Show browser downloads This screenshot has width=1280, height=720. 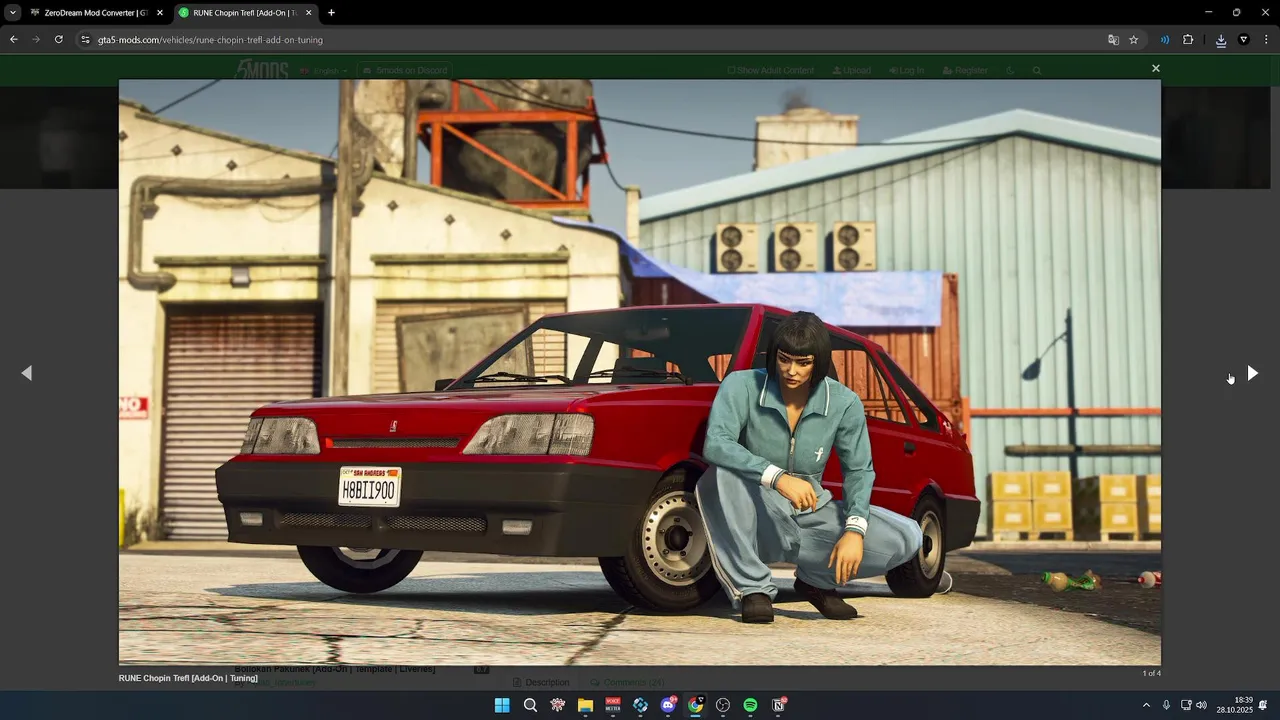pyautogui.click(x=1221, y=40)
